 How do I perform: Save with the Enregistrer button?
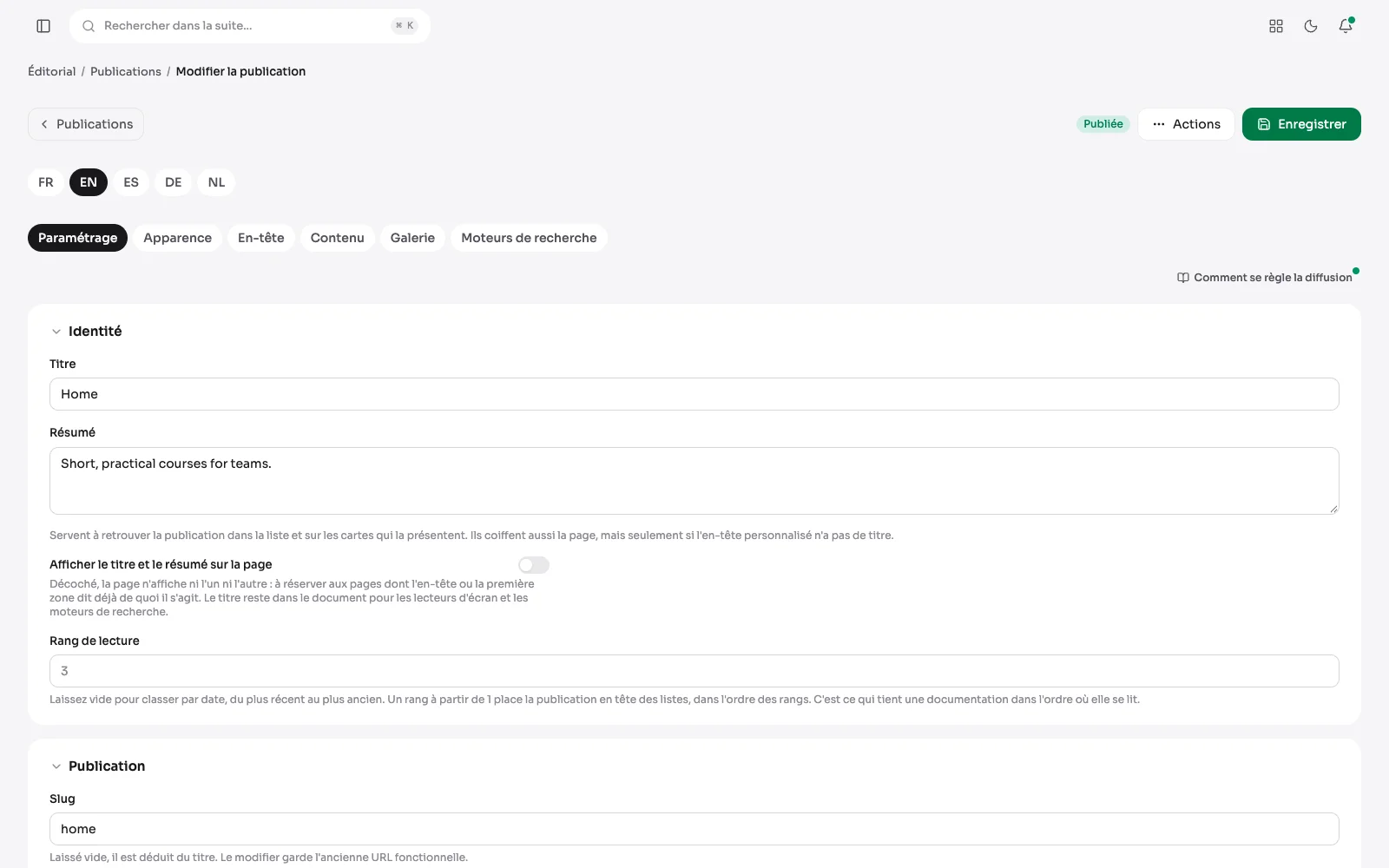(1301, 124)
